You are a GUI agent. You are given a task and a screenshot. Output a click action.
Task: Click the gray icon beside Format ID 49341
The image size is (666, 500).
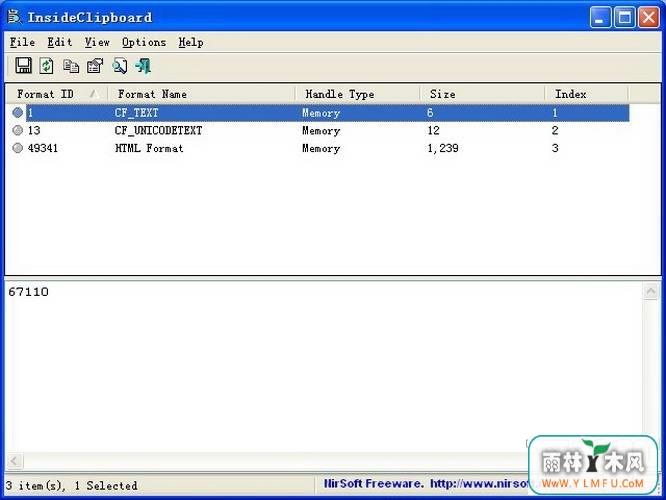pyautogui.click(x=17, y=148)
